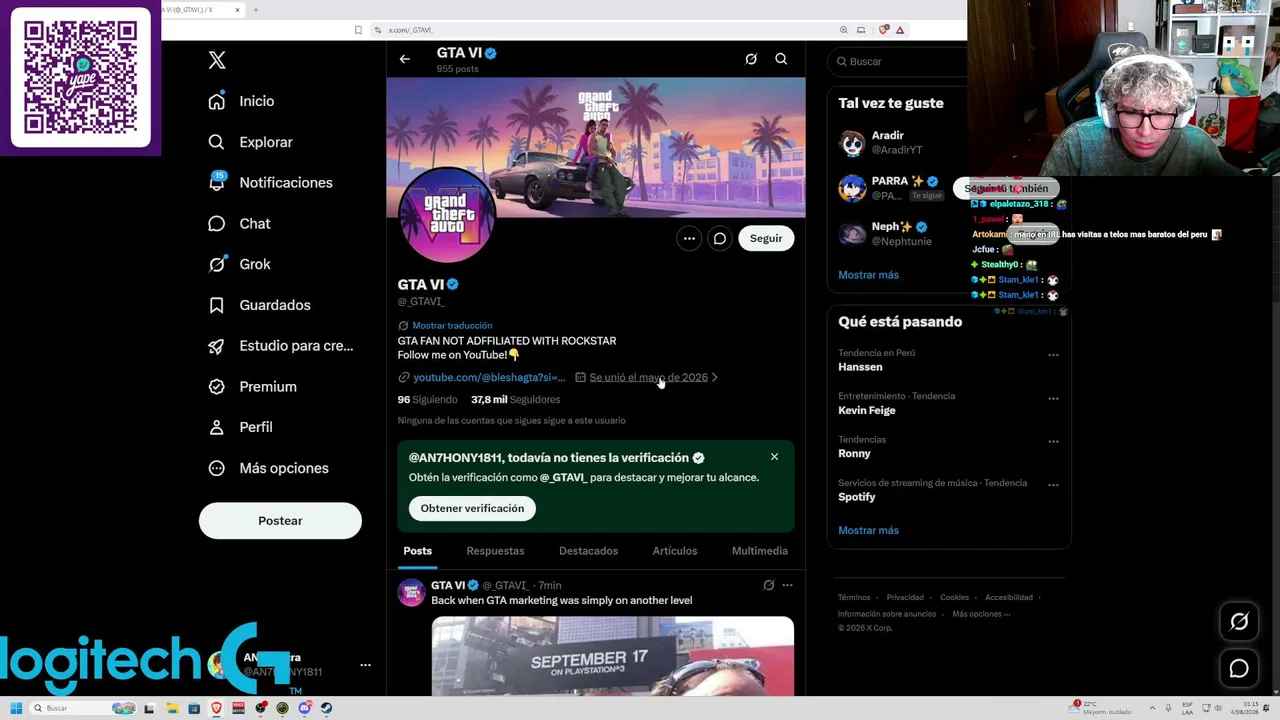Screen dimensions: 1280x720
Task: Click the back arrow on profile header
Action: click(x=405, y=59)
